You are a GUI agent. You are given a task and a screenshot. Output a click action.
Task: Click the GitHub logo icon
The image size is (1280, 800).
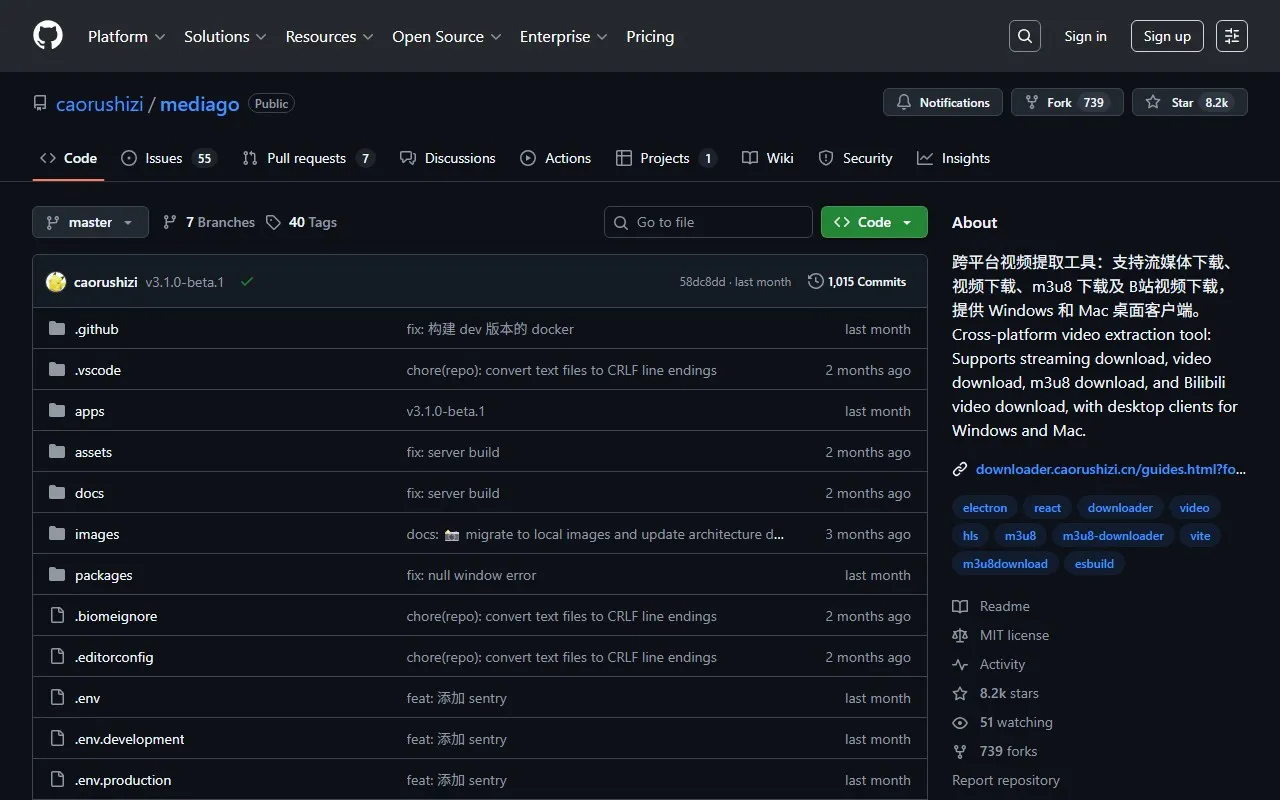48,36
